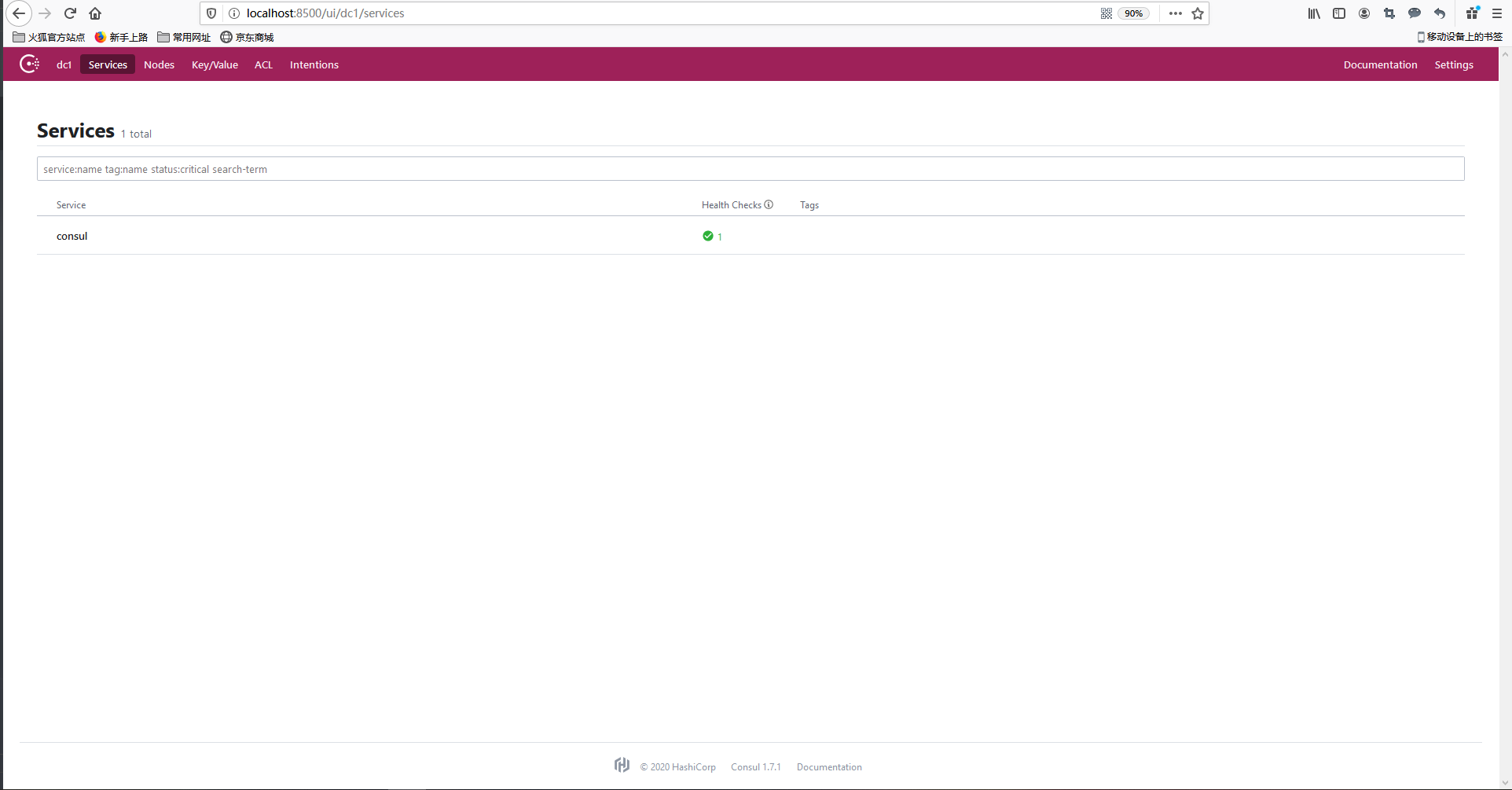Viewport: 1512px width, 790px height.
Task: Open the Key/Value tab
Action: 215,64
